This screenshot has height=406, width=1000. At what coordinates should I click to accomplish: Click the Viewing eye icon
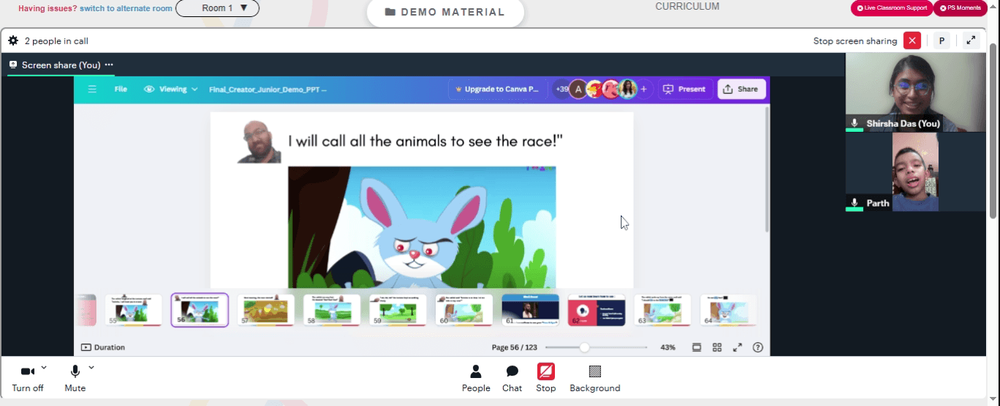pos(149,89)
